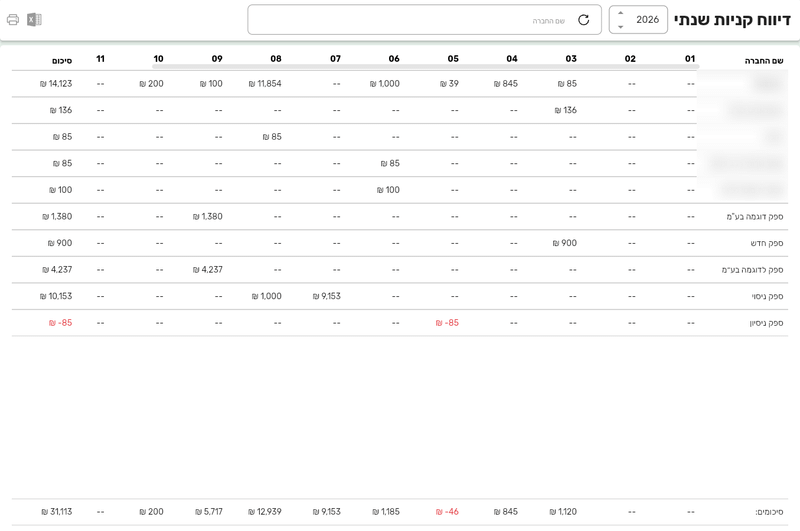Click the print report icon
This screenshot has height=531, width=800.
pyautogui.click(x=13, y=20)
